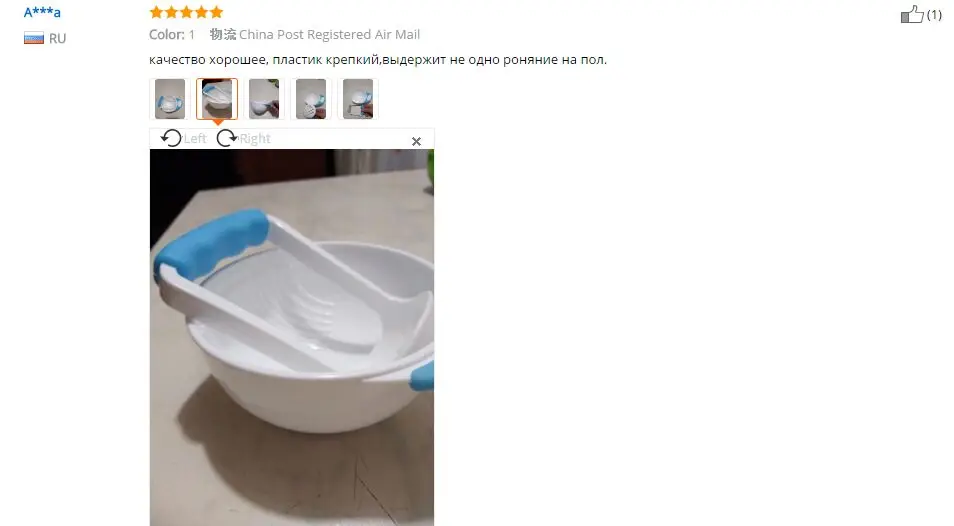
Task: Click the rotate left arrow icon
Action: click(171, 138)
